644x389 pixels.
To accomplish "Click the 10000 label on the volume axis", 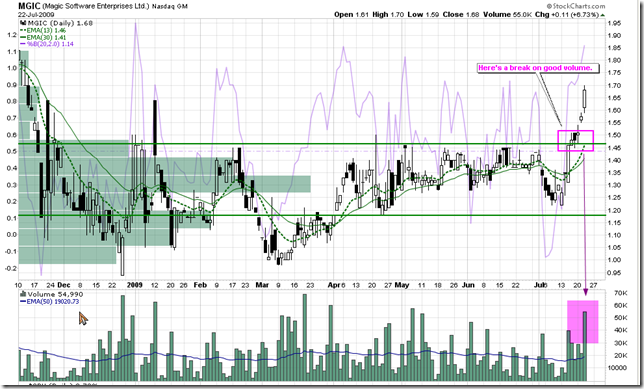I will click(617, 368).
